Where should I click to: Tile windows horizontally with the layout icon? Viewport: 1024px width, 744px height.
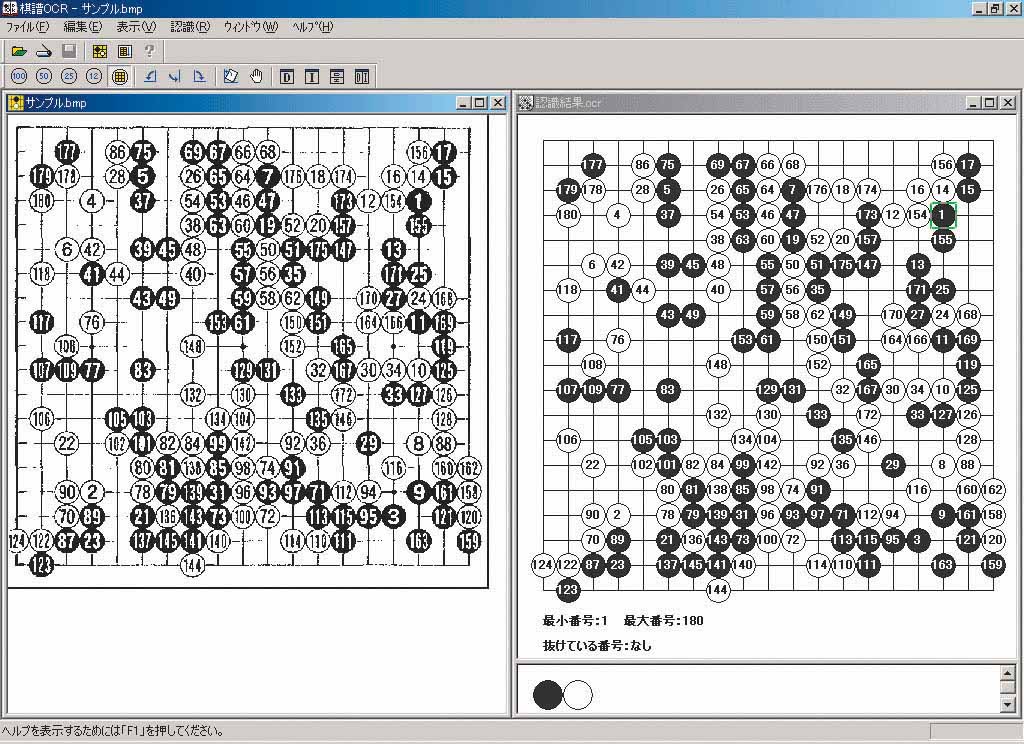tap(337, 77)
